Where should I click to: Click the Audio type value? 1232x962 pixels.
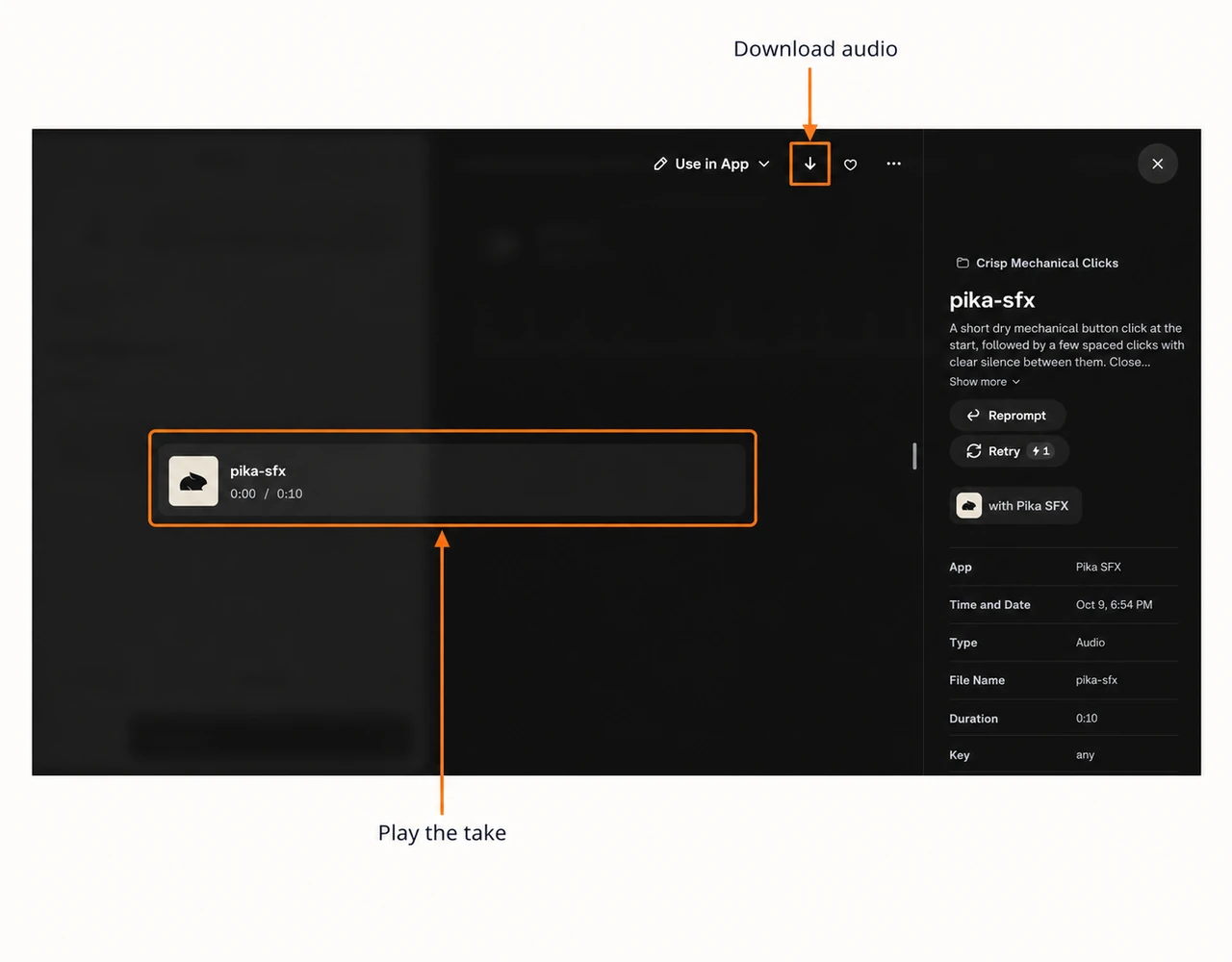point(1091,642)
